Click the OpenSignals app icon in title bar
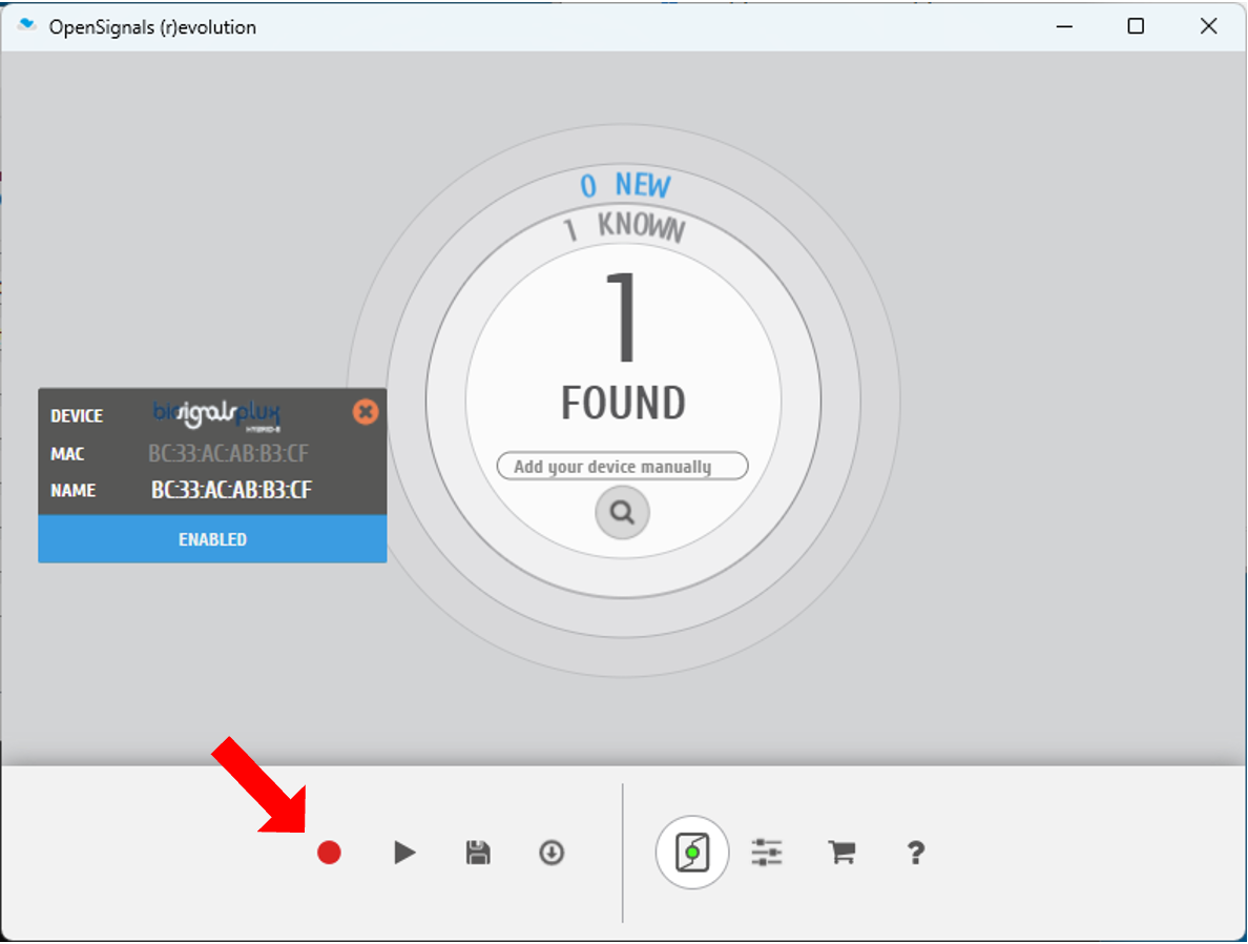This screenshot has height=944, width=1248. [x=27, y=26]
